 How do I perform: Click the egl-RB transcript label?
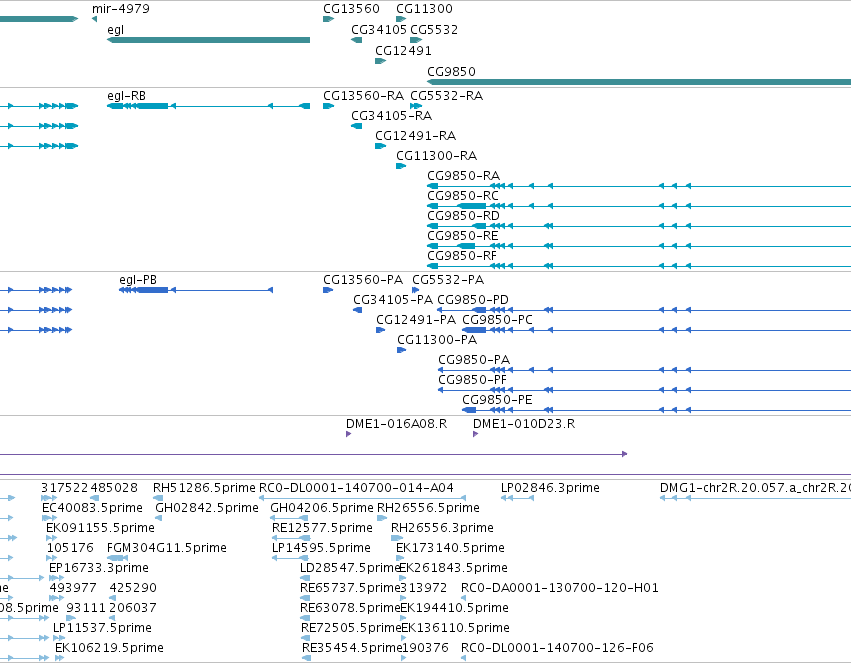[x=126, y=96]
